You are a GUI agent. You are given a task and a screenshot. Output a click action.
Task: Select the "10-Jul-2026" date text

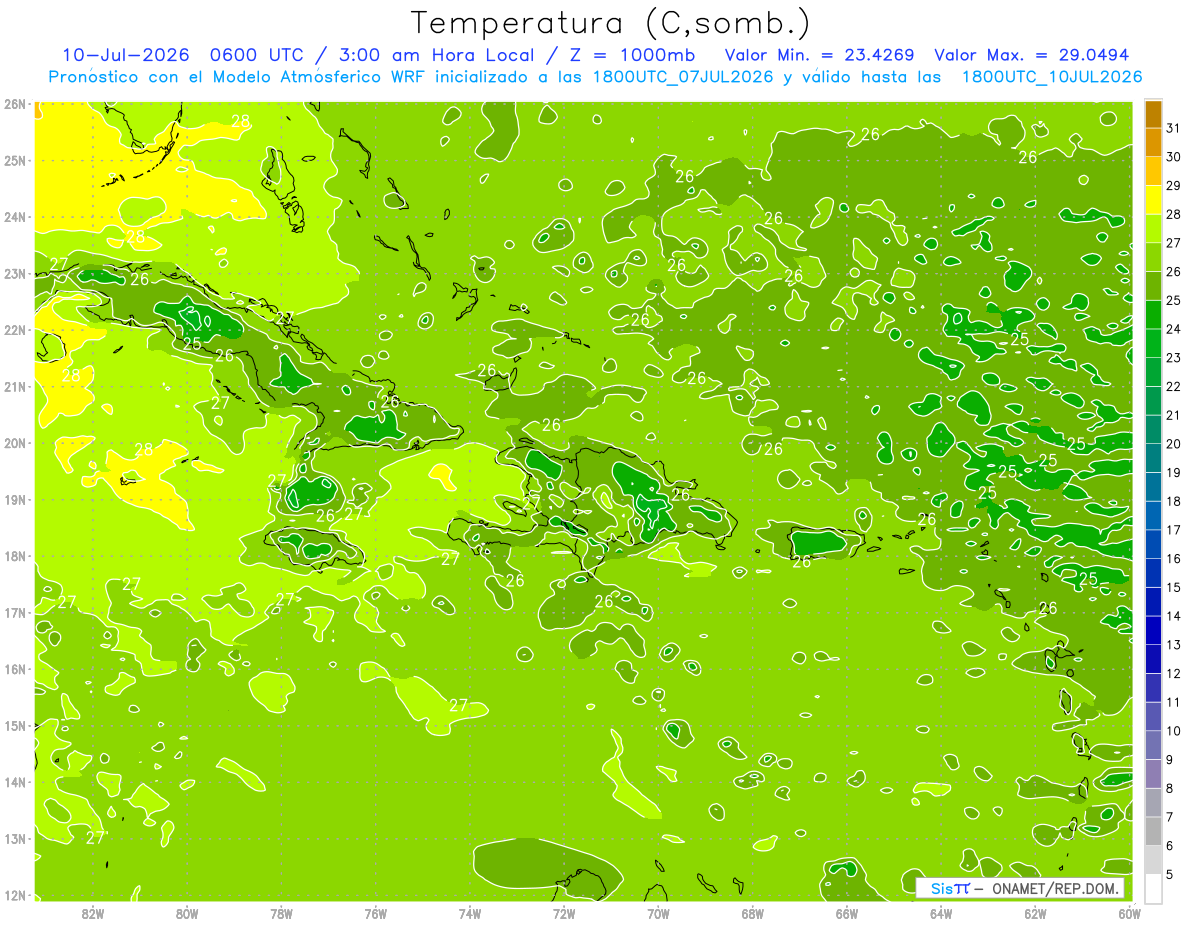point(126,55)
